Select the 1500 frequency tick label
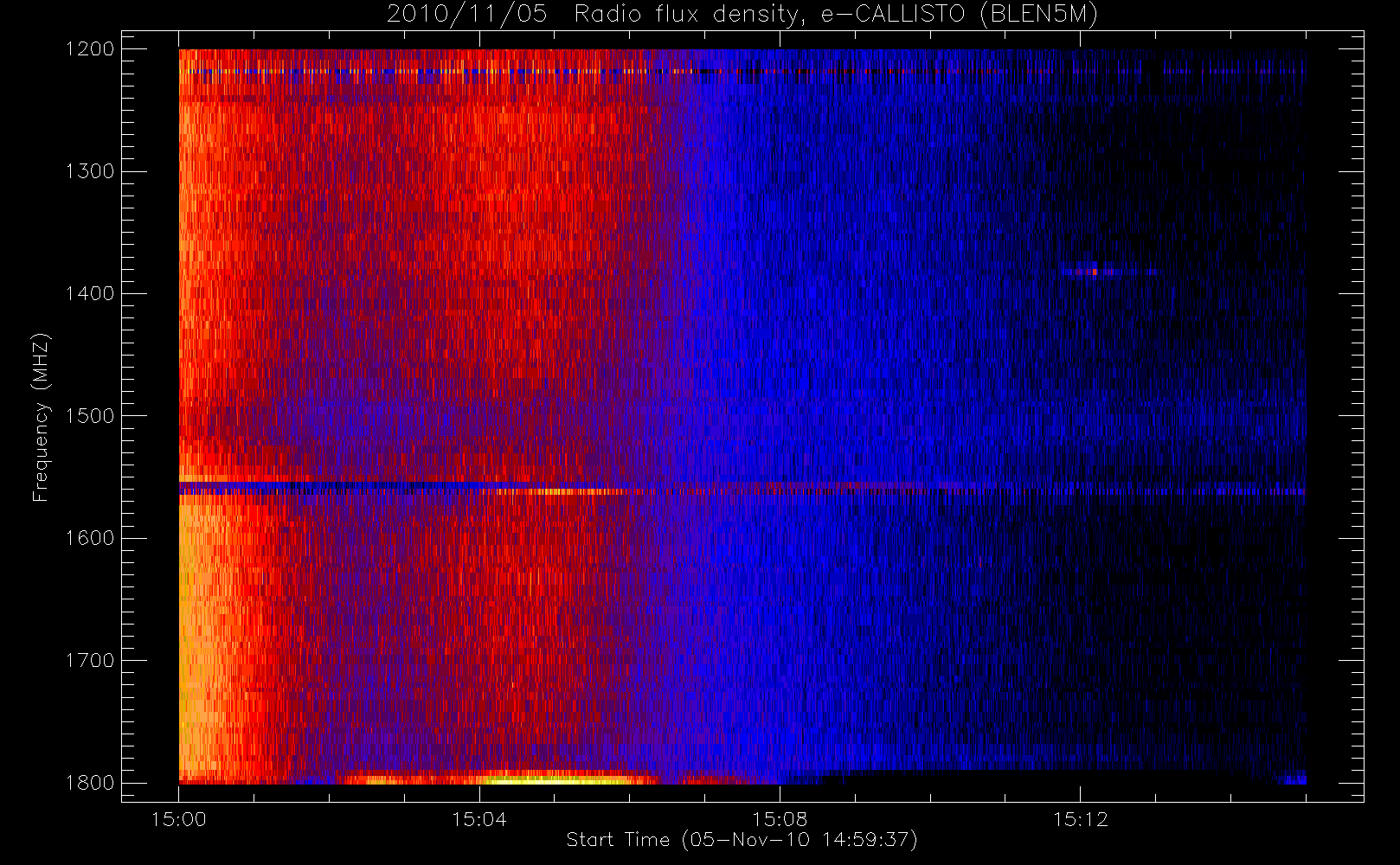 coord(90,415)
